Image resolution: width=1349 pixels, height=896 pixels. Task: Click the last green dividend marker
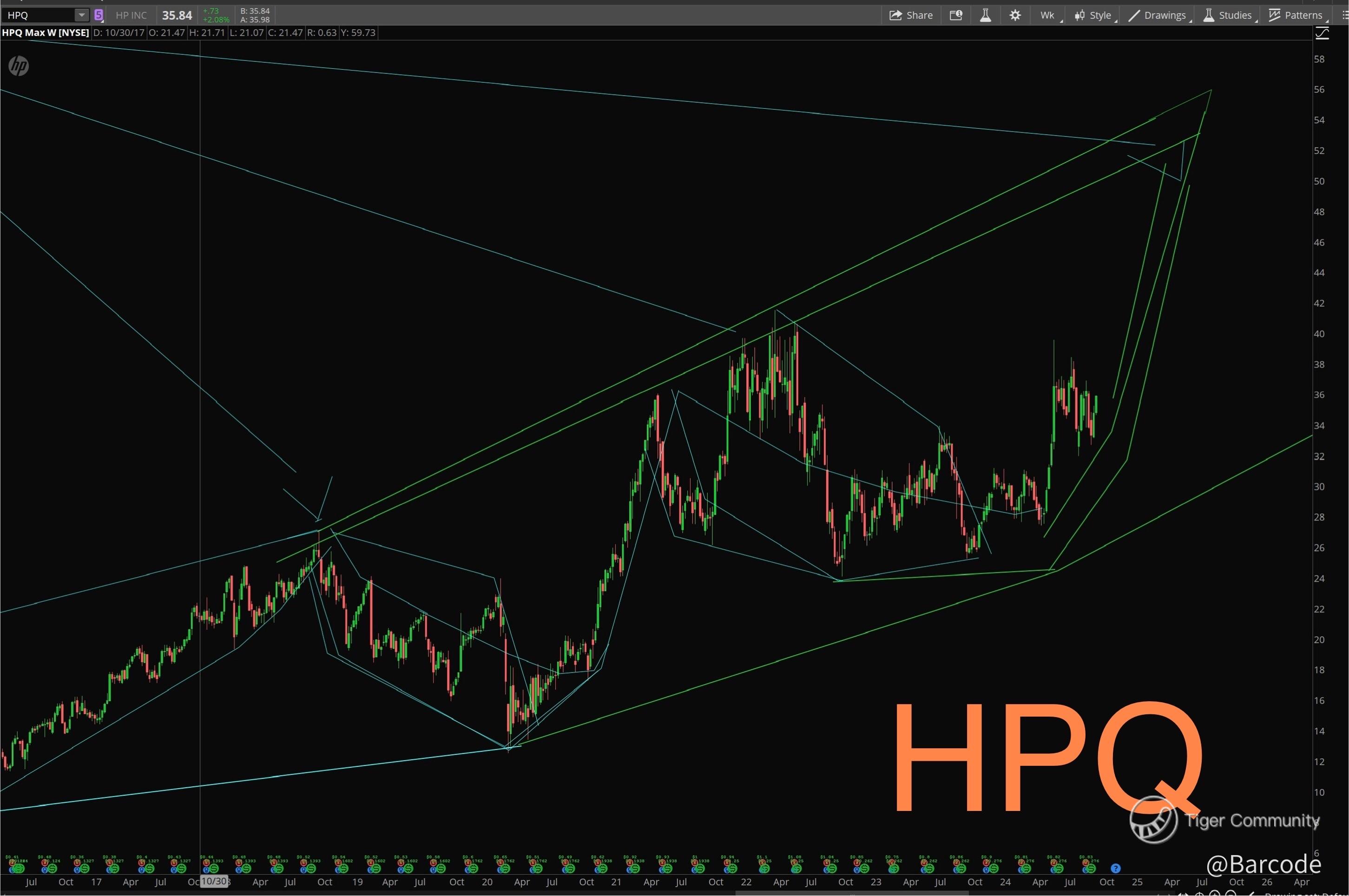click(x=1090, y=868)
